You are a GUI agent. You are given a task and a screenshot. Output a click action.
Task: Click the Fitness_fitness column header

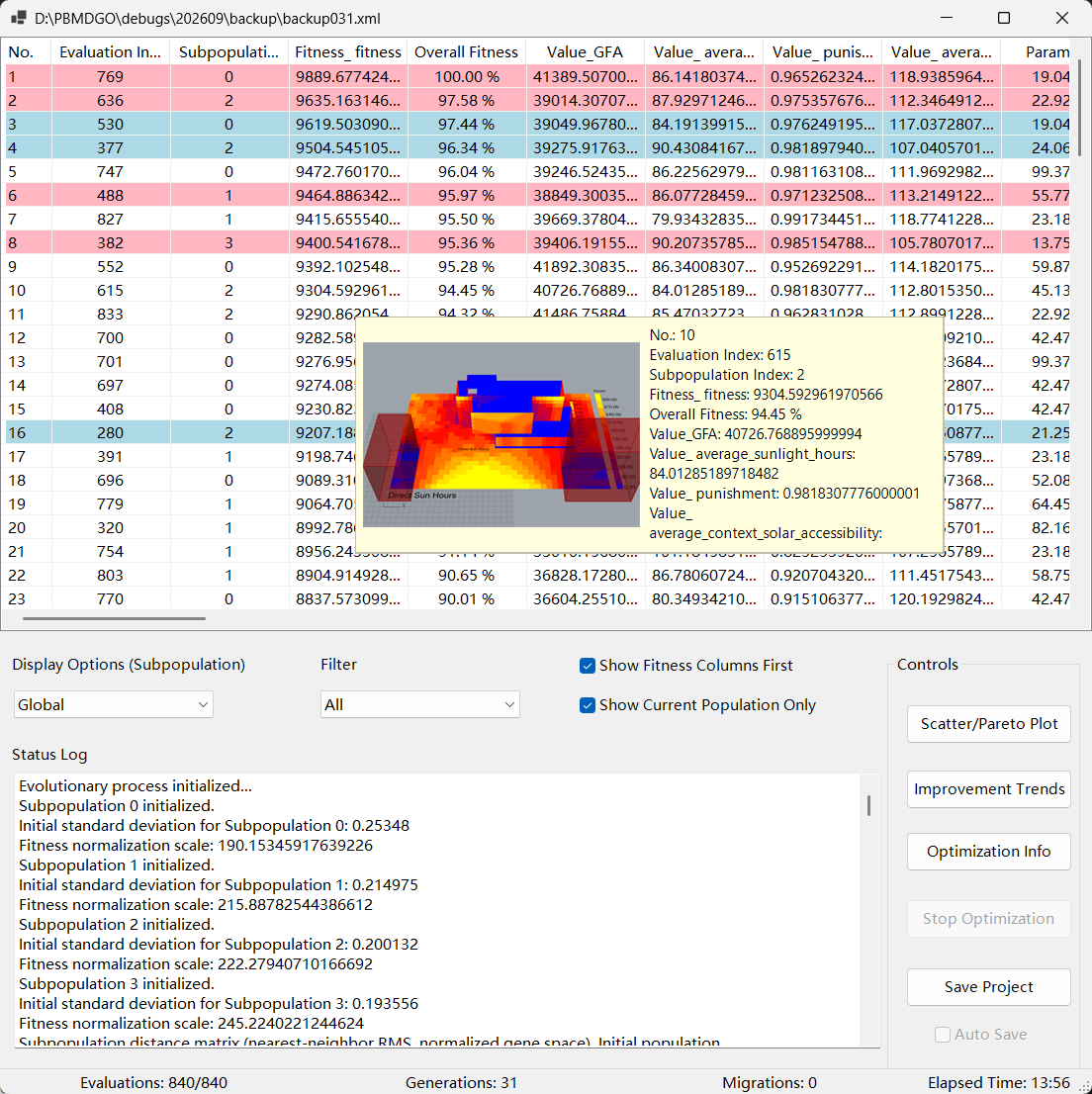[347, 52]
